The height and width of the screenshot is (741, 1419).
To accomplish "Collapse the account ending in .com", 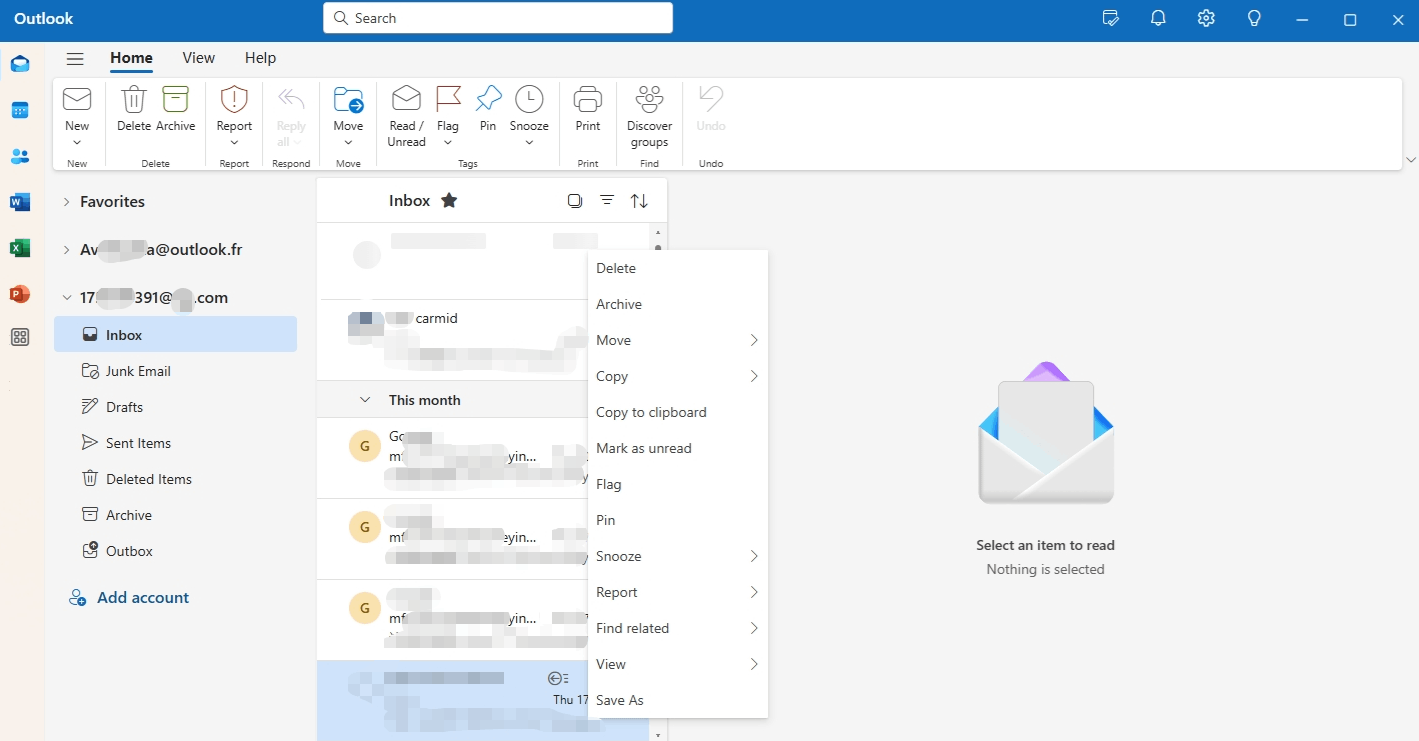I will [66, 297].
